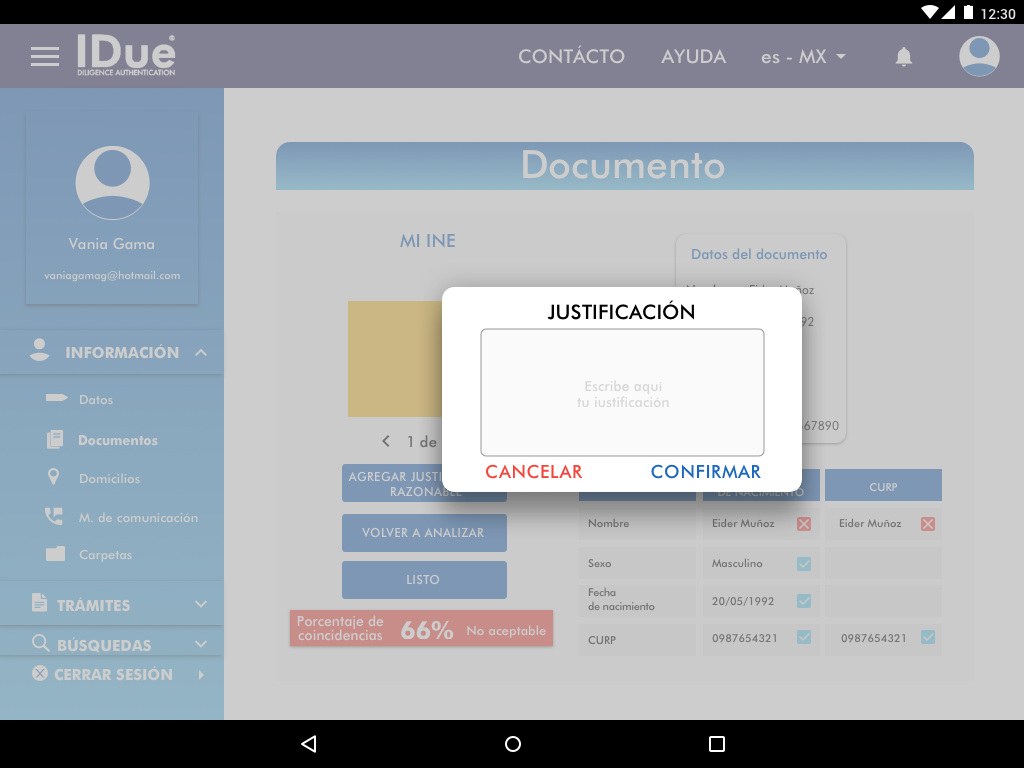Collapse the INFORMACIÓN section
1024x768 pixels.
(x=201, y=353)
